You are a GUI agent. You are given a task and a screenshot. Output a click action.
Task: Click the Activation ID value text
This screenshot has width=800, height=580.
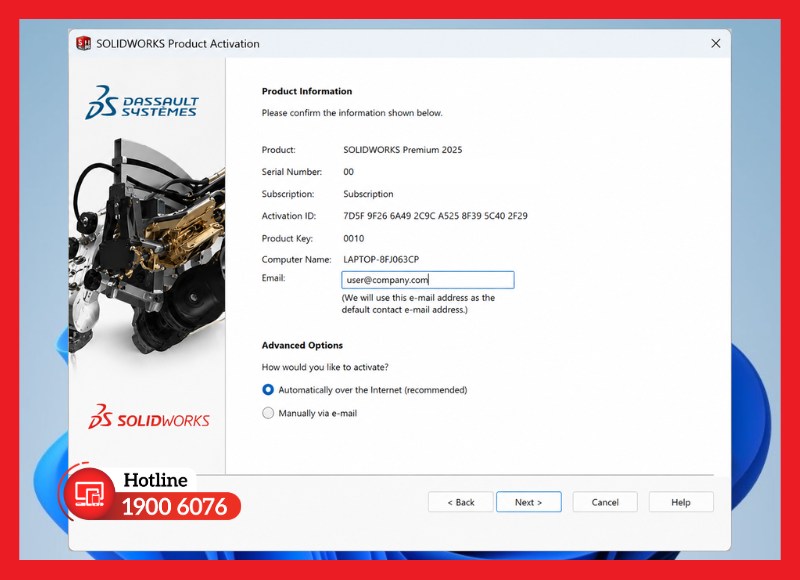435,216
